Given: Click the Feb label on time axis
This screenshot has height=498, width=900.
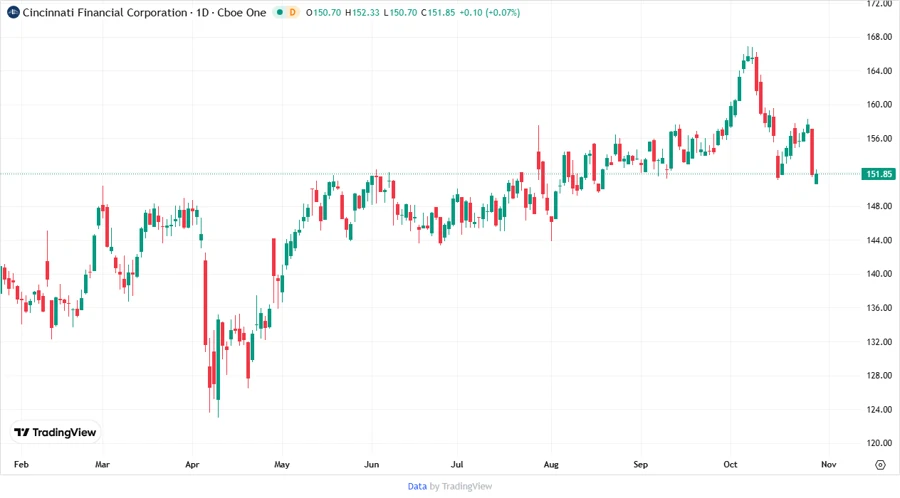Looking at the screenshot, I should [21, 464].
